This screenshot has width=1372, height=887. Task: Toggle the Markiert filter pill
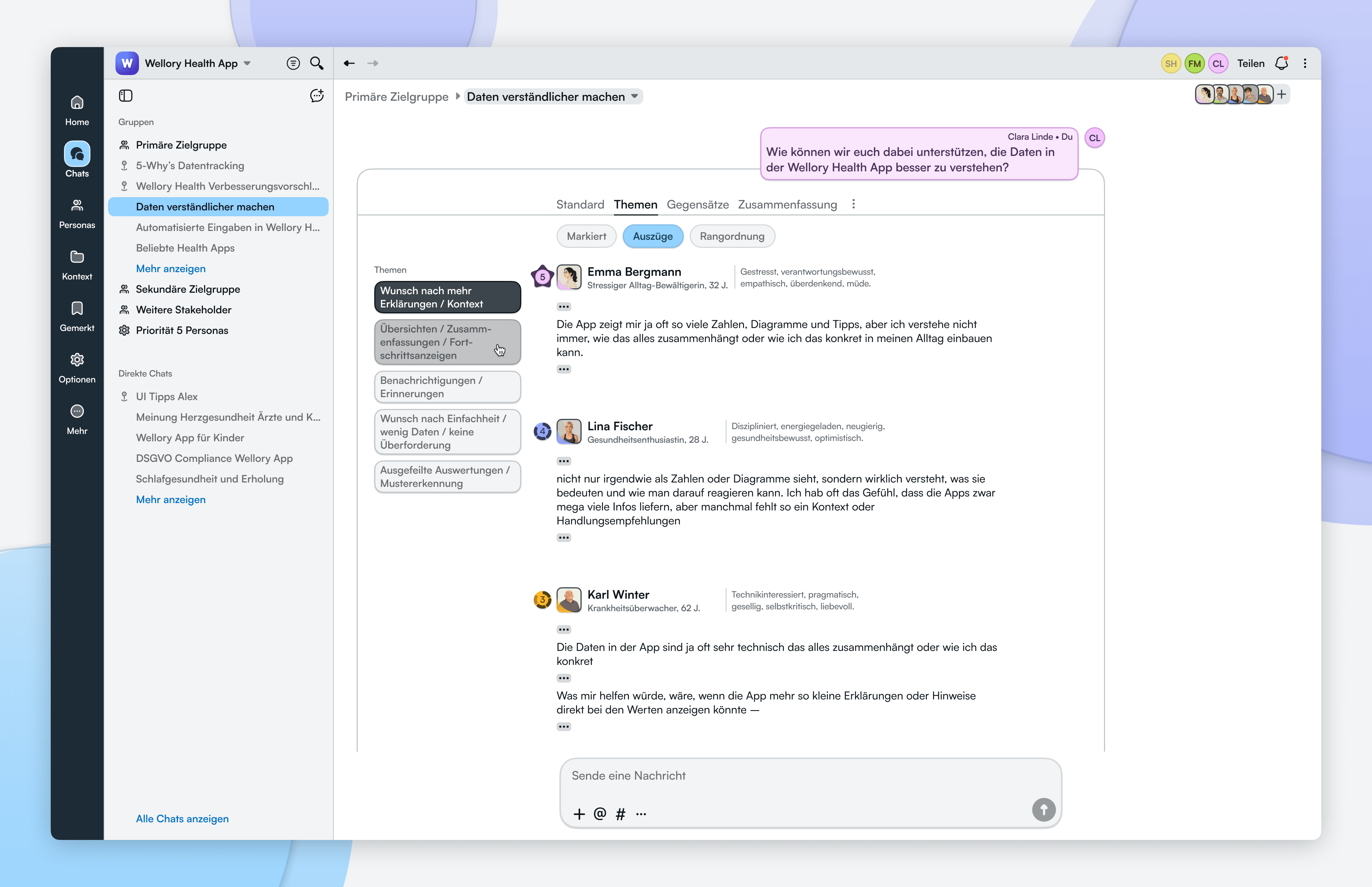pos(586,236)
